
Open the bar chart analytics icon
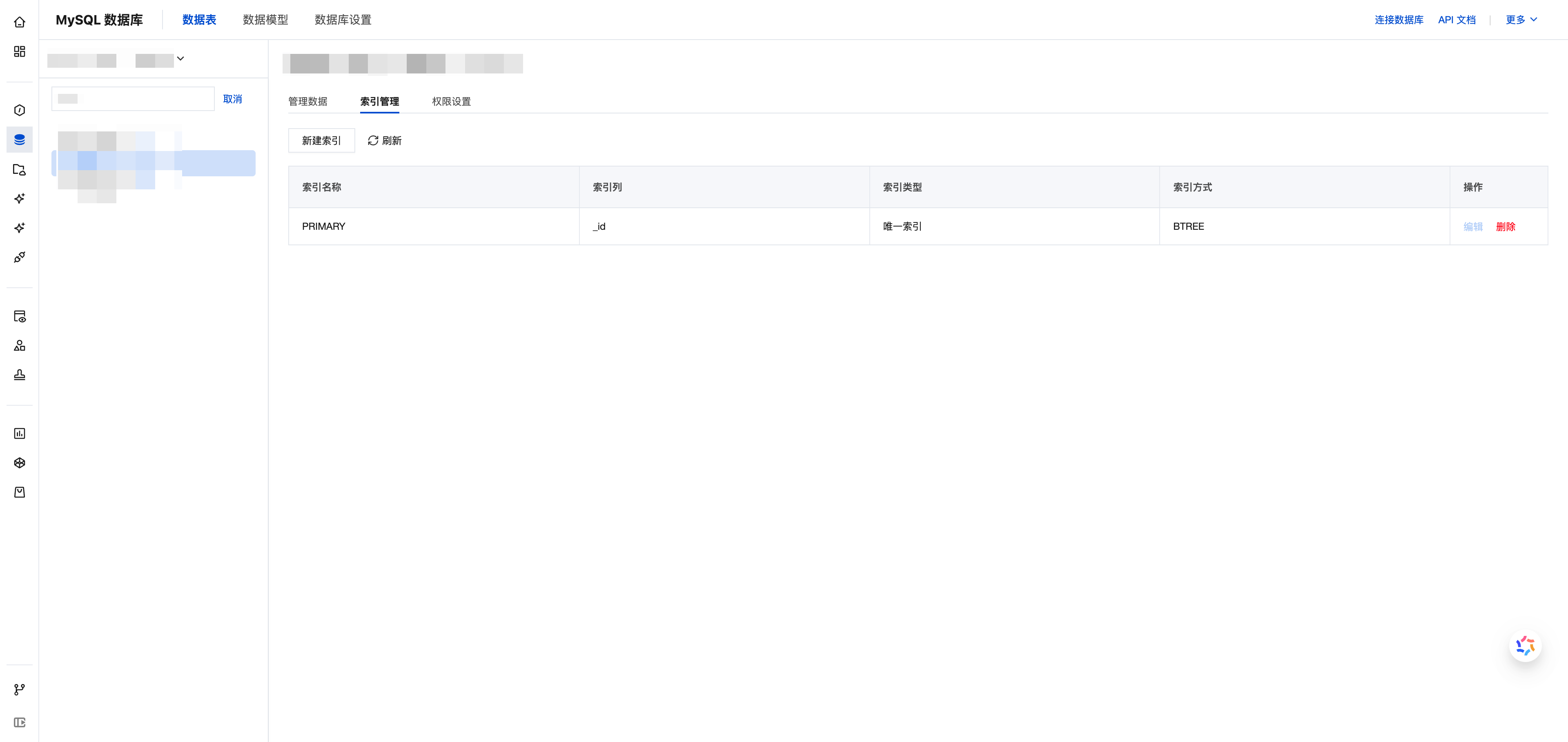click(20, 433)
